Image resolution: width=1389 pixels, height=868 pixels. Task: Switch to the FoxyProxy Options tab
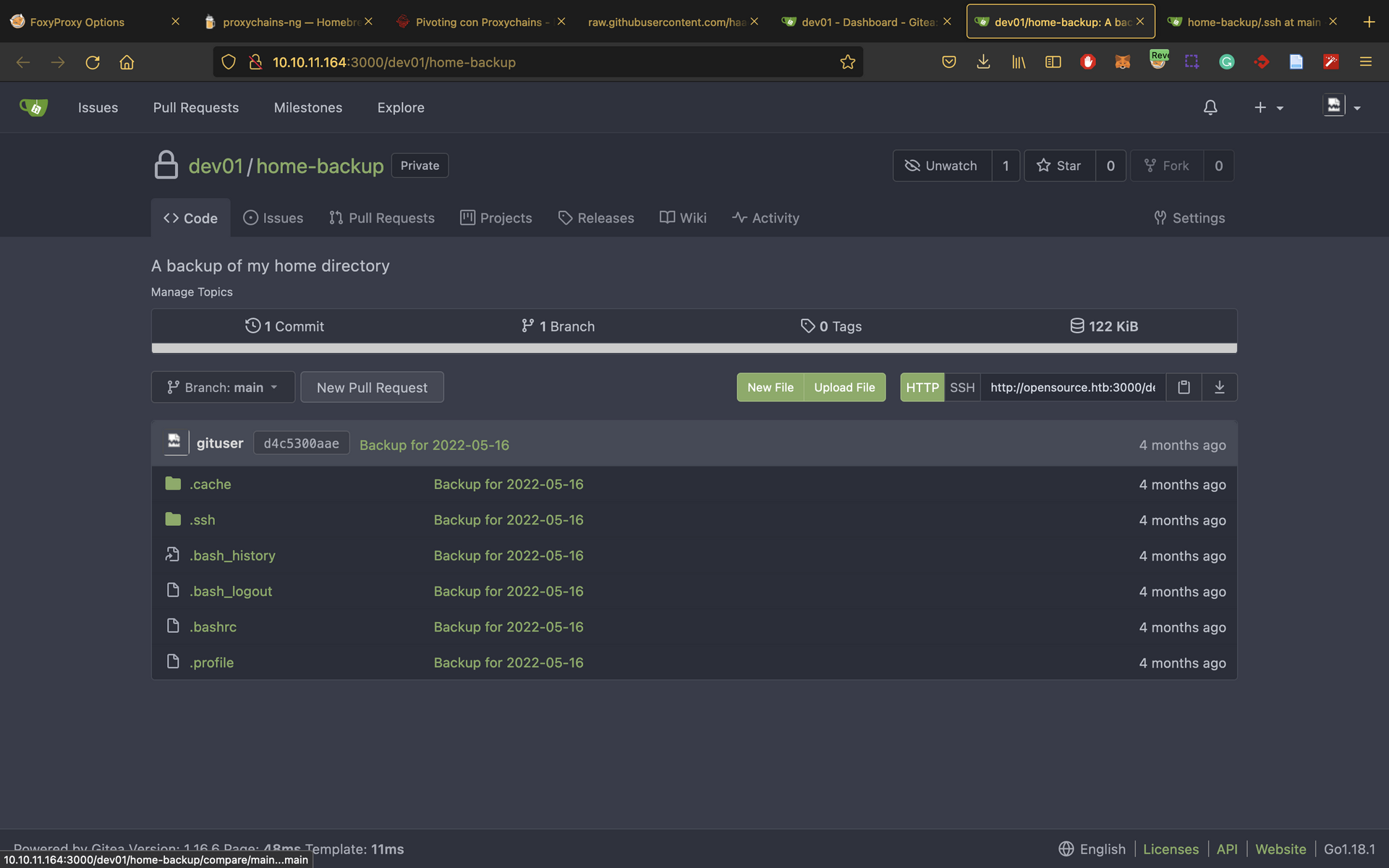click(77, 22)
